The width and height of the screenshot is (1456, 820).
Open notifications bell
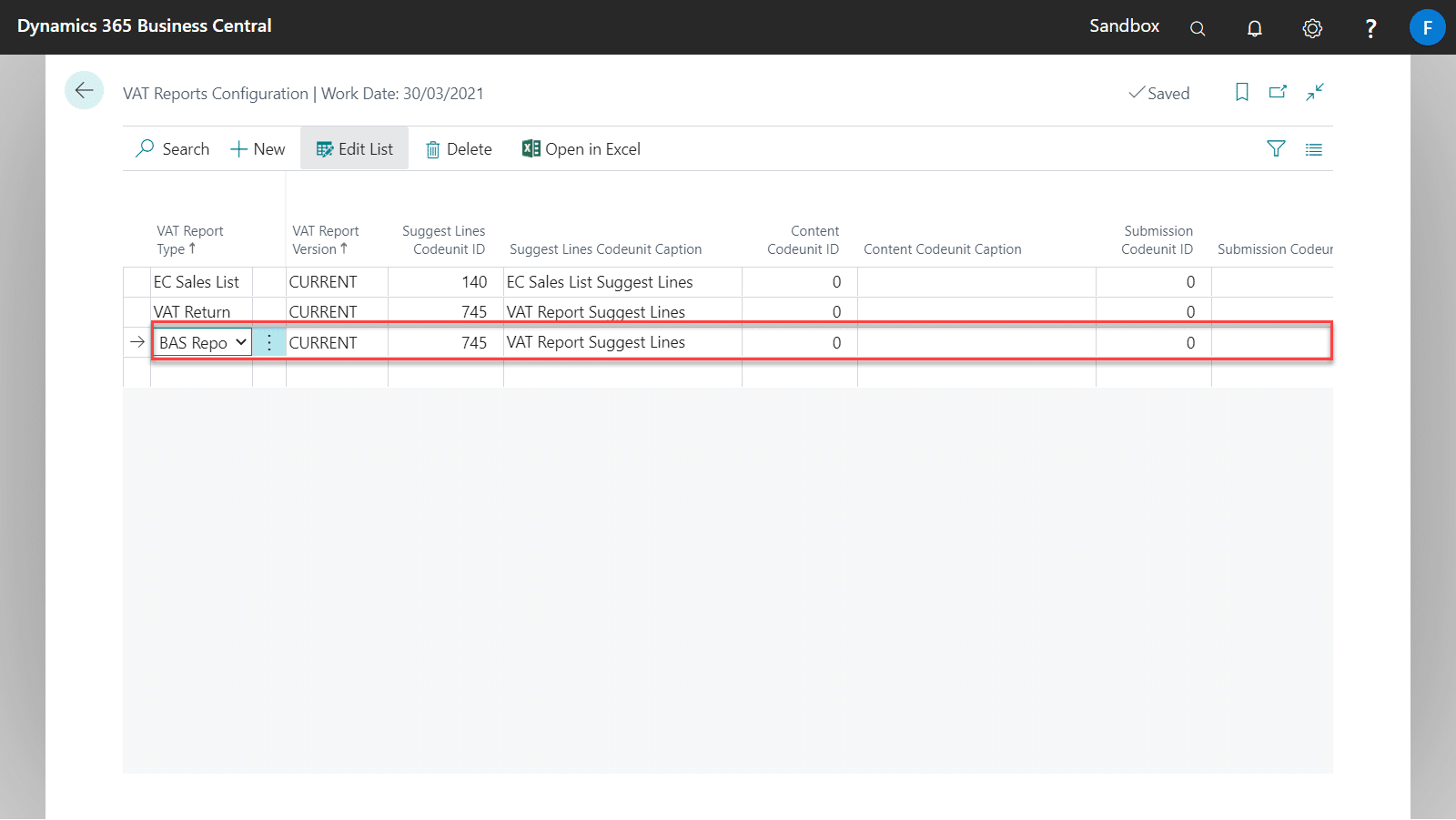coord(1255,28)
